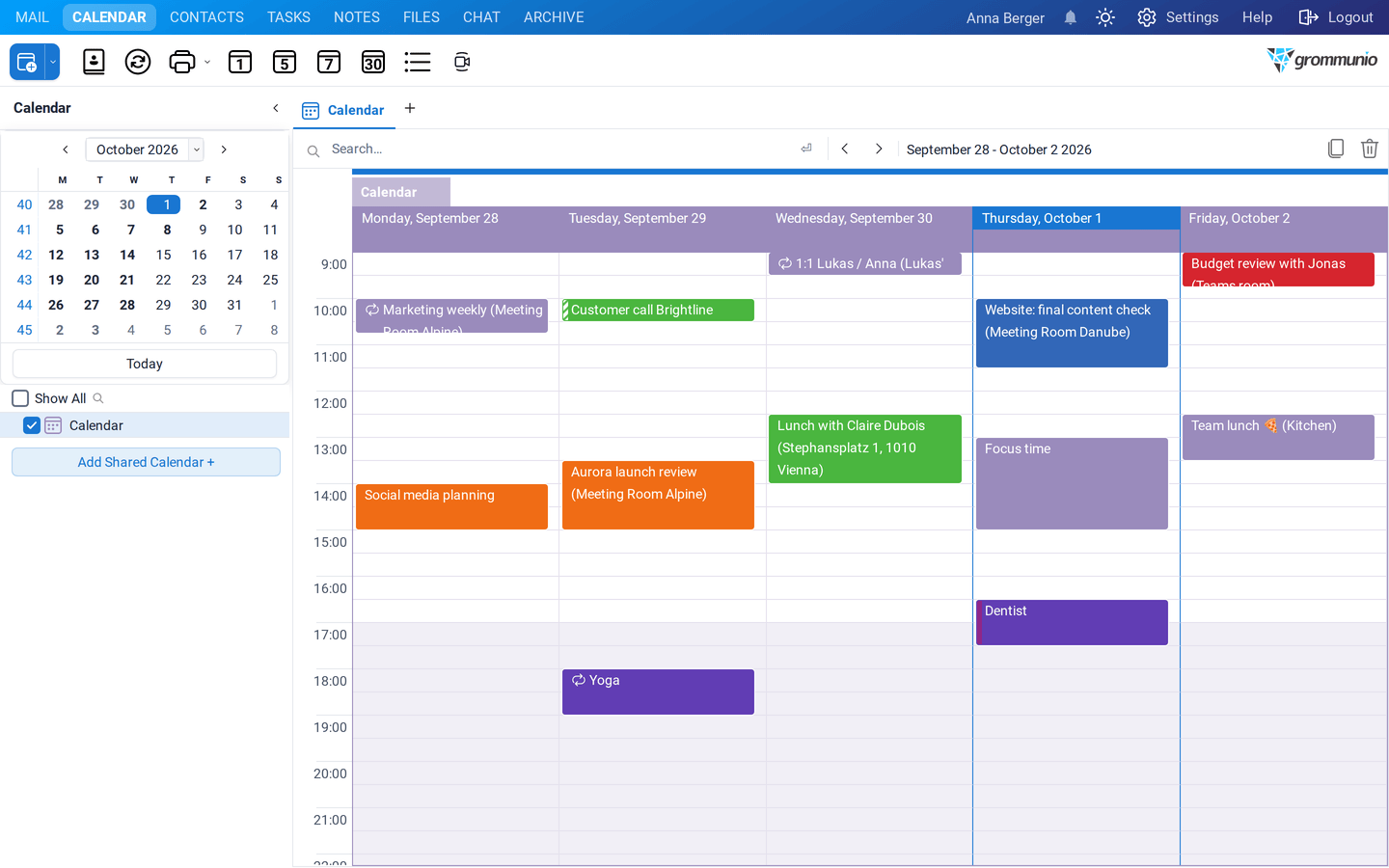
Task: Toggle the light/dark theme sun icon
Action: click(1105, 17)
